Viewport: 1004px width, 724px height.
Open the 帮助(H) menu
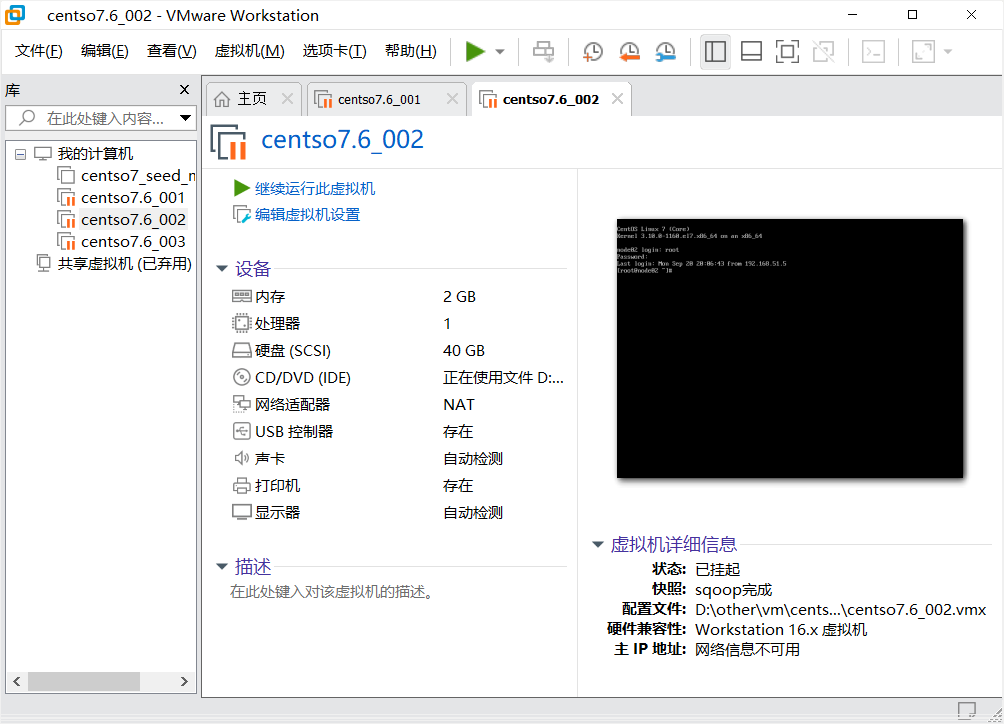410,51
